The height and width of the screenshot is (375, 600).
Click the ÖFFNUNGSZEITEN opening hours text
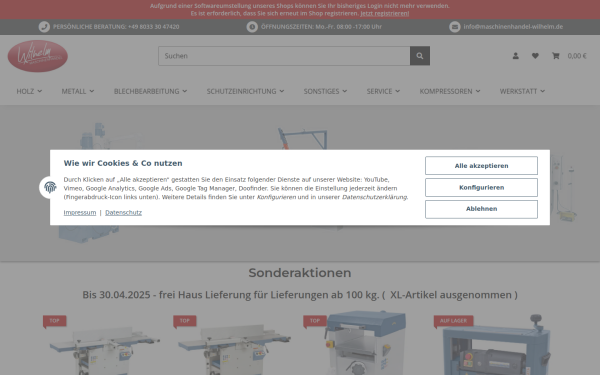[x=321, y=27]
